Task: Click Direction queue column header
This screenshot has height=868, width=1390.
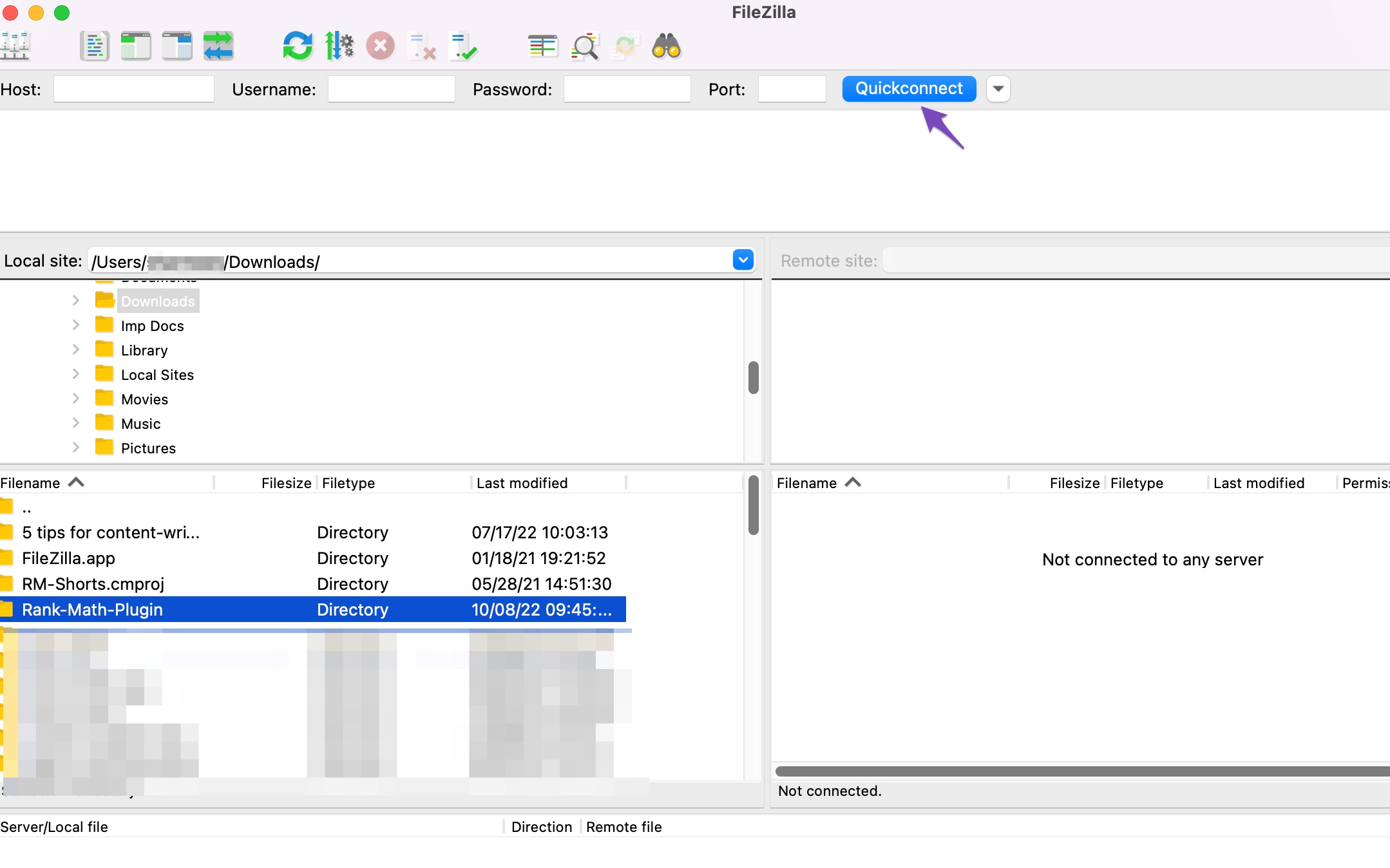Action: pos(542,827)
